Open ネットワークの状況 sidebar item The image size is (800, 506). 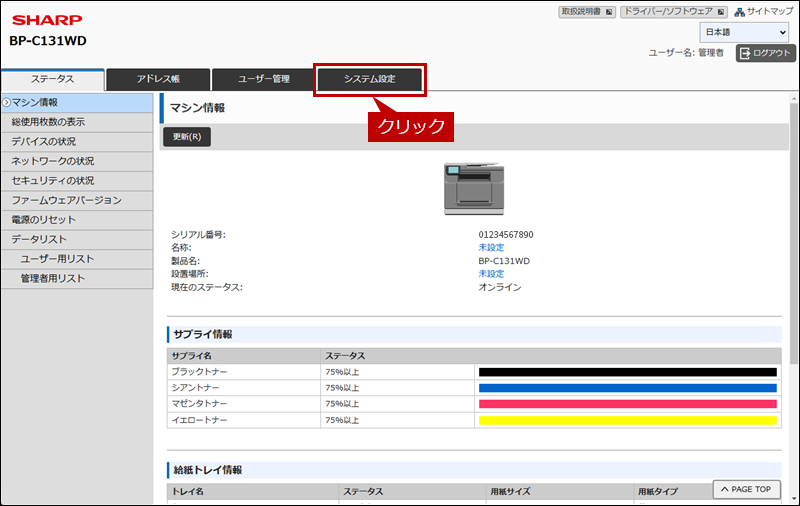click(x=77, y=161)
